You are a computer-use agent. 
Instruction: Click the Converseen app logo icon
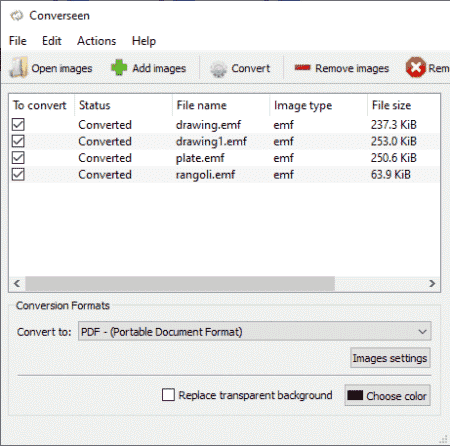17,15
